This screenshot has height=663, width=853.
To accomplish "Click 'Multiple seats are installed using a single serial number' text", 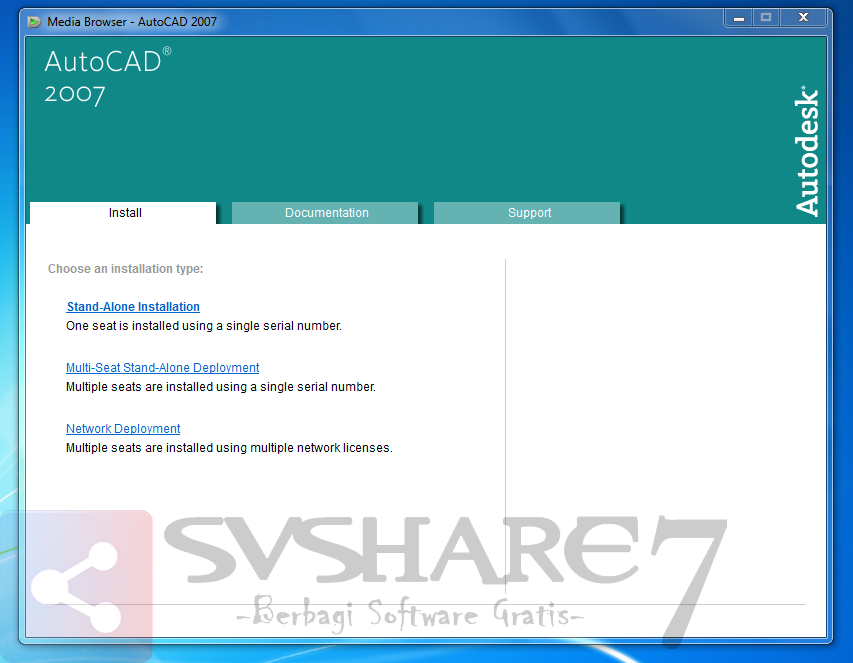I will [221, 387].
